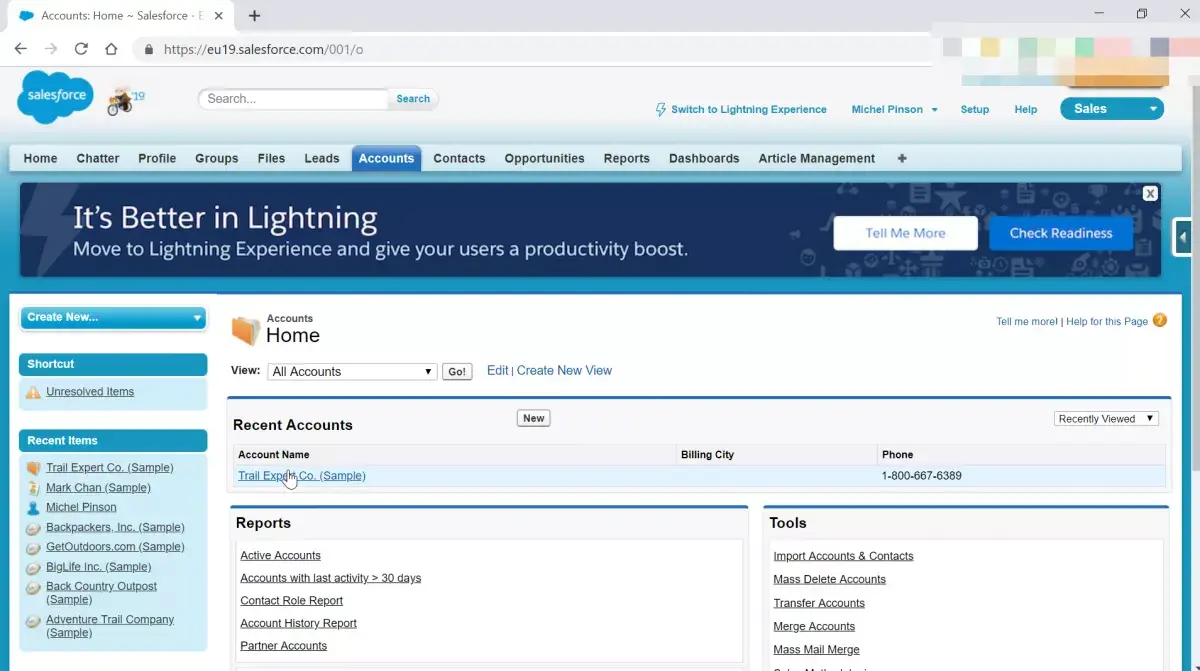Click the icon beside Back Country Outpost in Recent Items

tap(34, 587)
